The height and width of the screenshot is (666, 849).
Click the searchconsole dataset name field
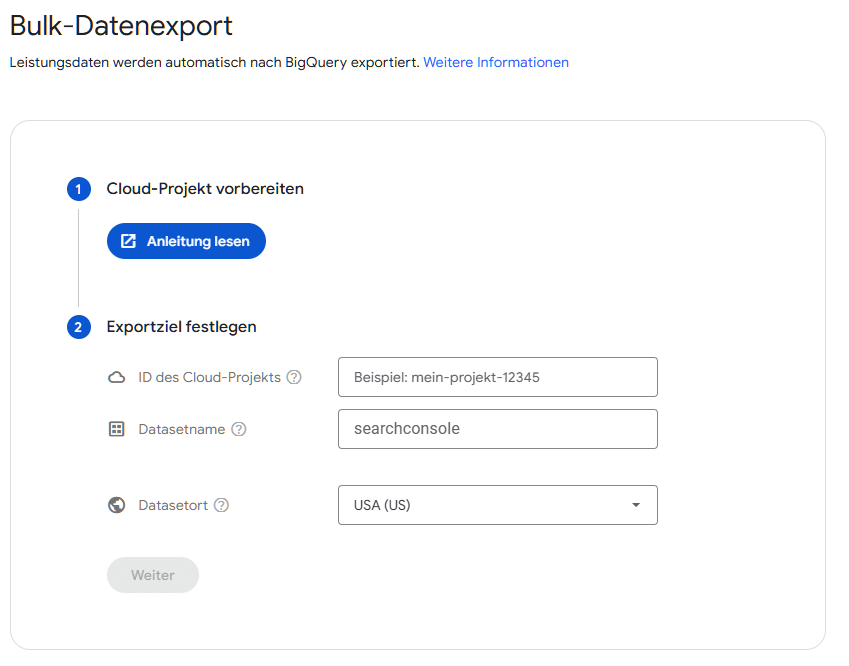(498, 429)
